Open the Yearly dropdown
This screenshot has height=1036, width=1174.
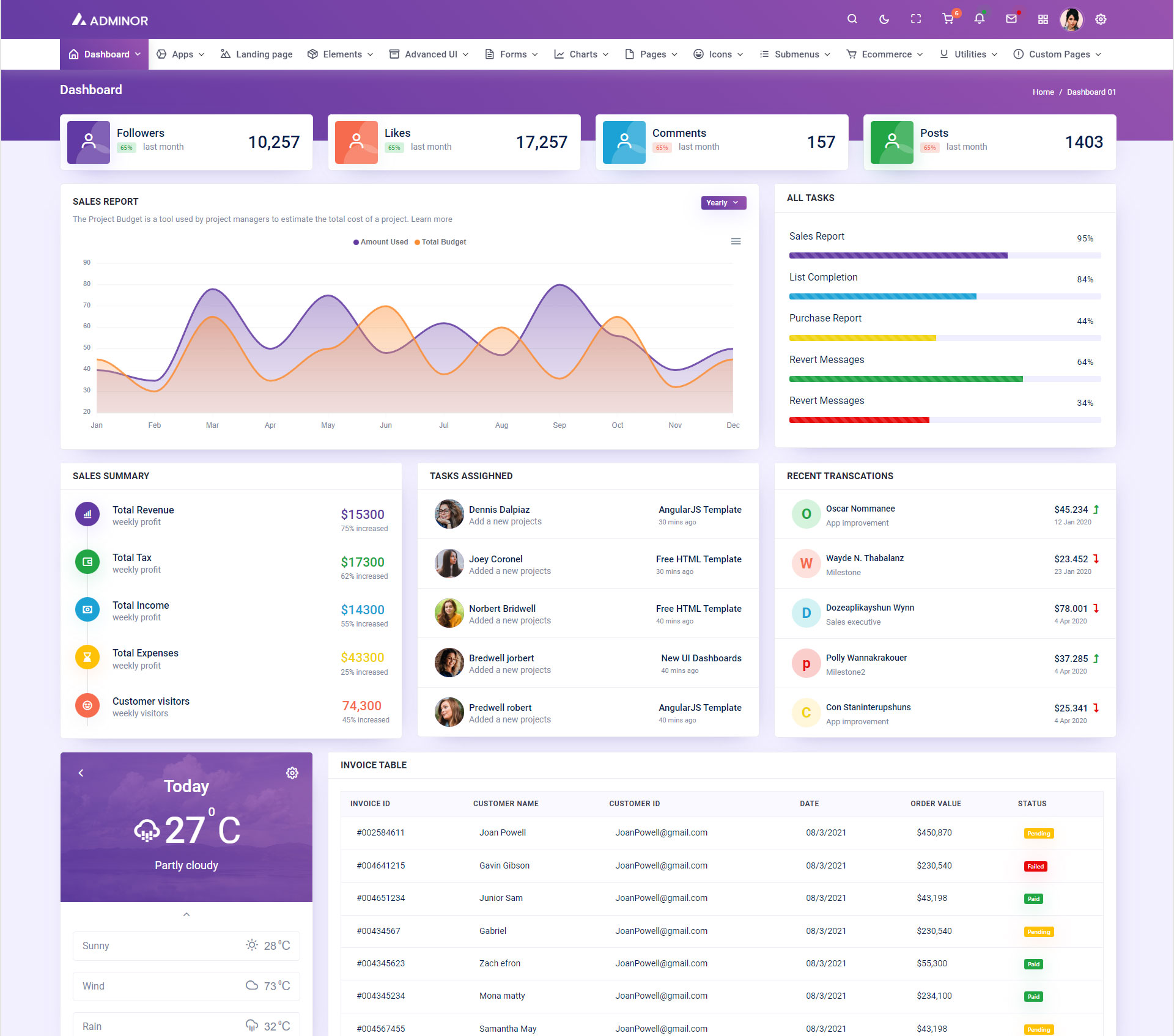click(723, 203)
